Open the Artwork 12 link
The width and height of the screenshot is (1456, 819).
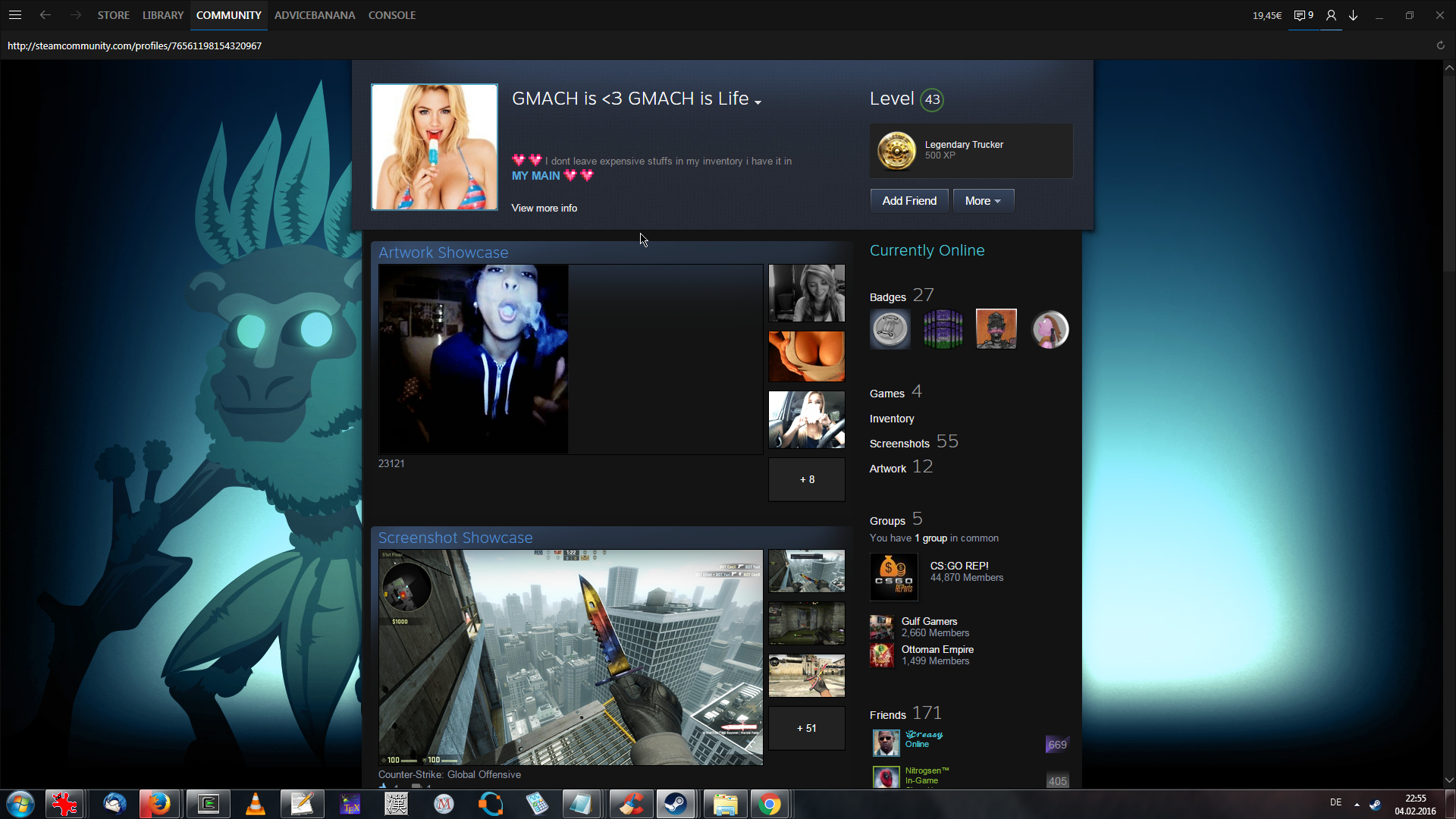901,467
